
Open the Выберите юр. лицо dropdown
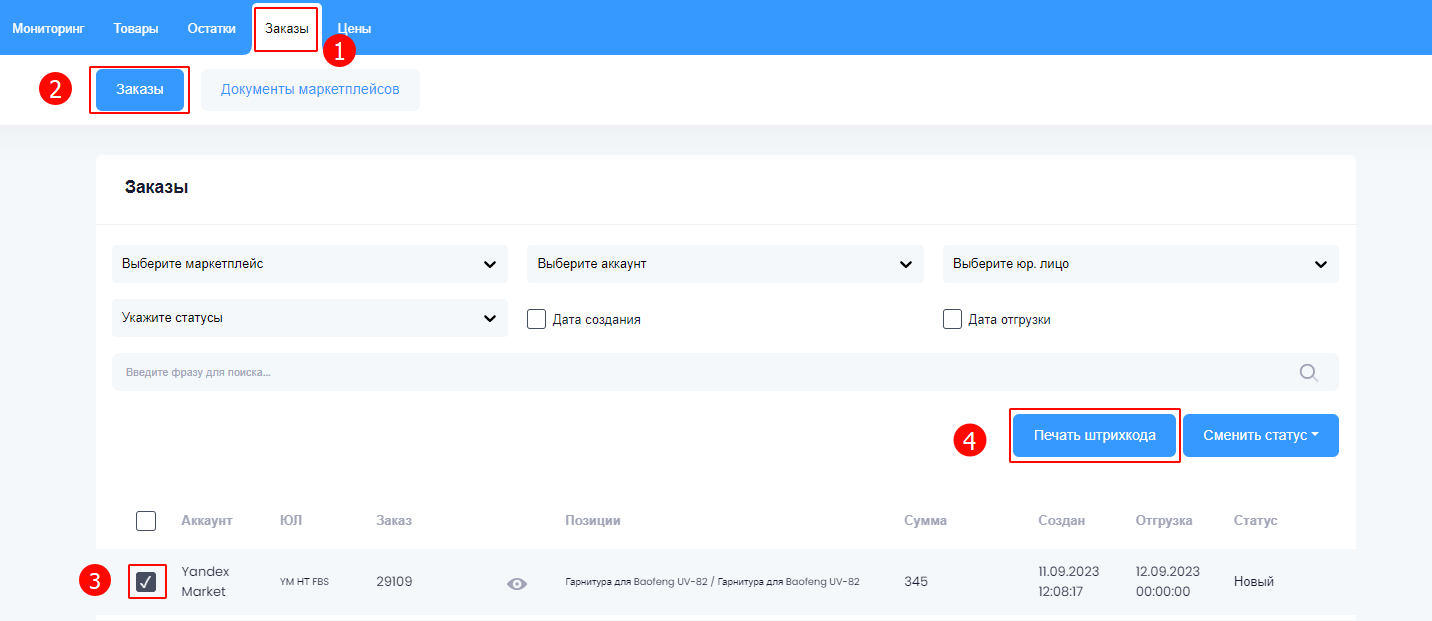point(1140,264)
